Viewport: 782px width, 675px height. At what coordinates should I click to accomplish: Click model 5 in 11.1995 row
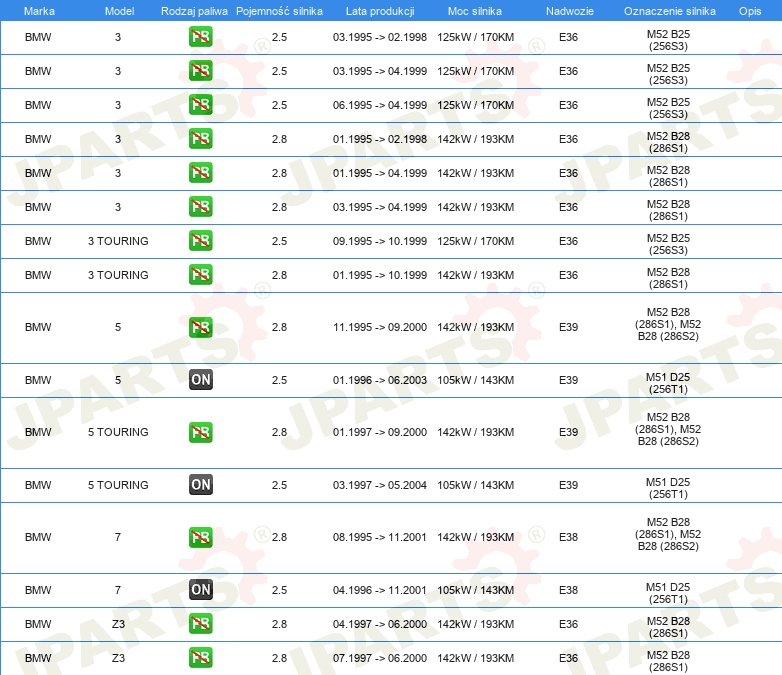click(118, 327)
